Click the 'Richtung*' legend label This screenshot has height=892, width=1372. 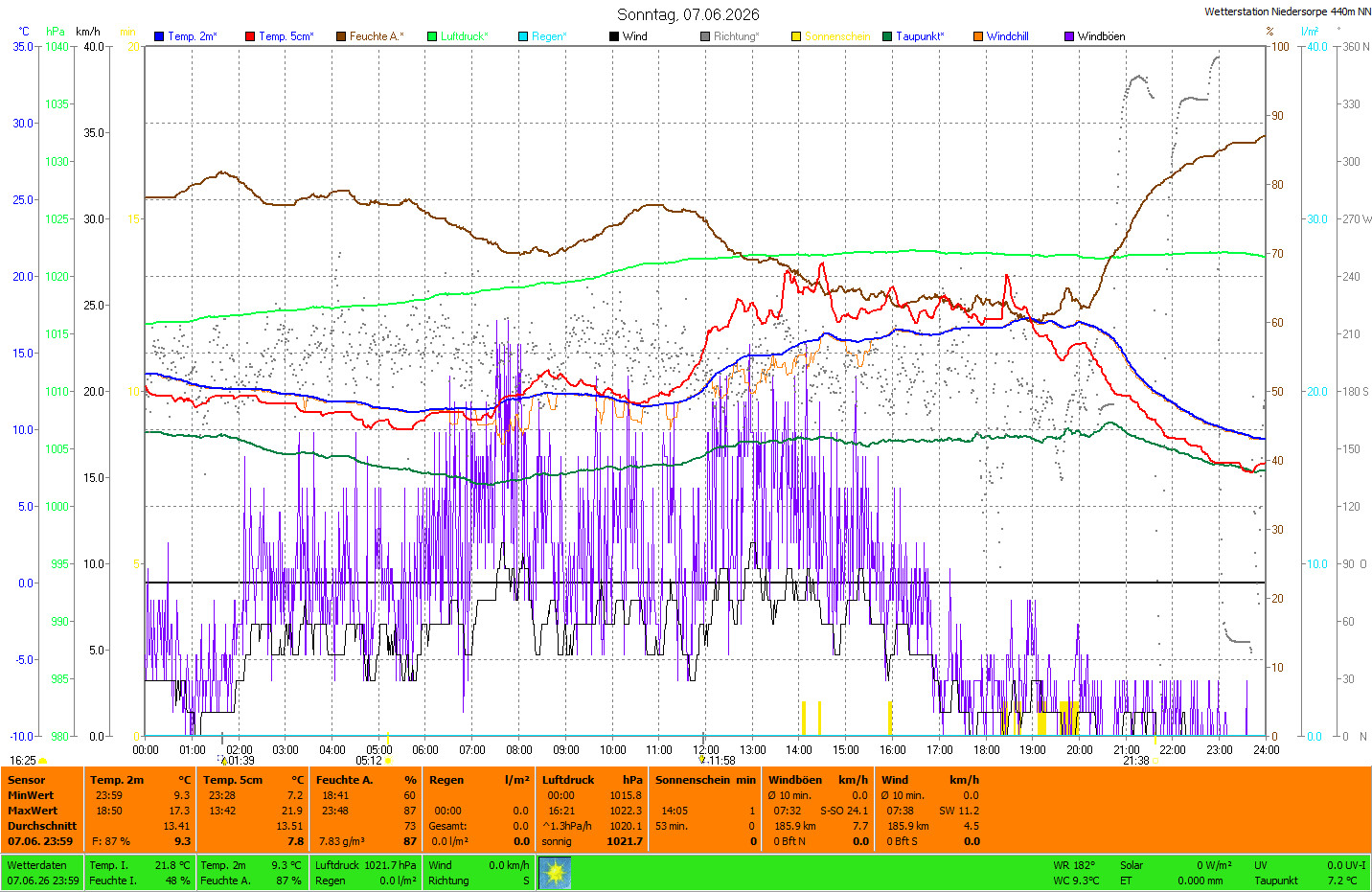pos(737,36)
